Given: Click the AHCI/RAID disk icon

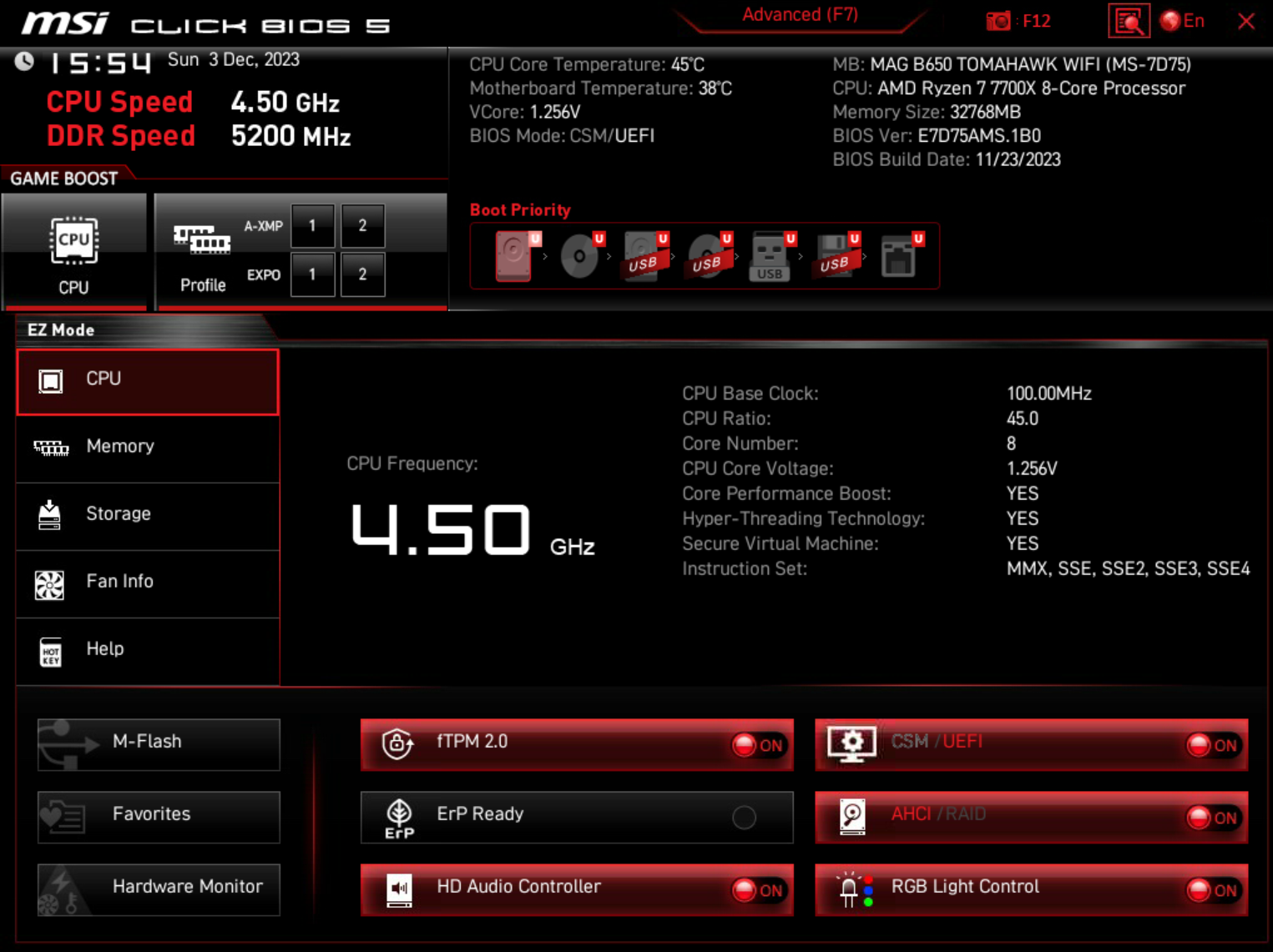Looking at the screenshot, I should (852, 816).
